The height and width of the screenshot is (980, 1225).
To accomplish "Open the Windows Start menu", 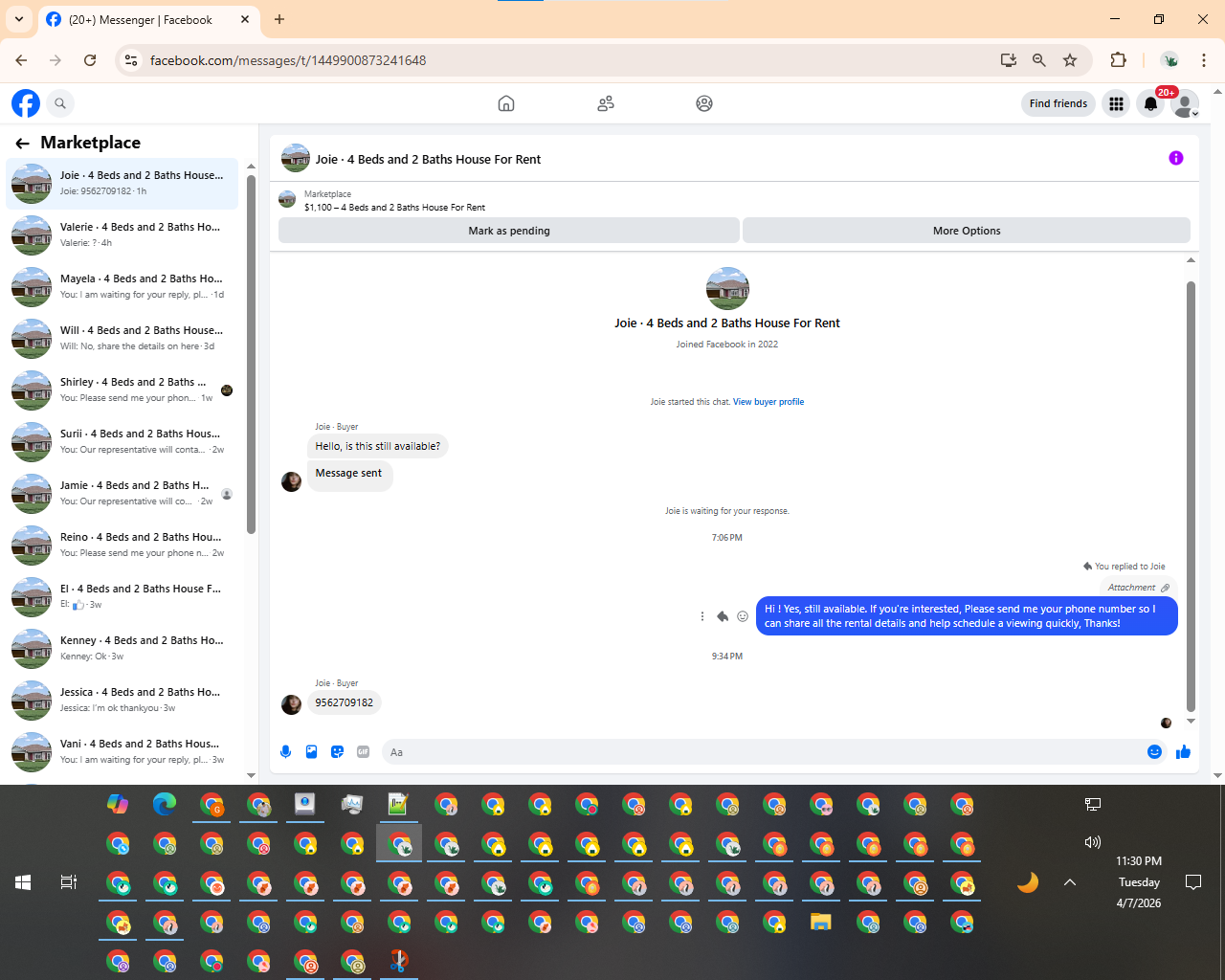I will [23, 882].
